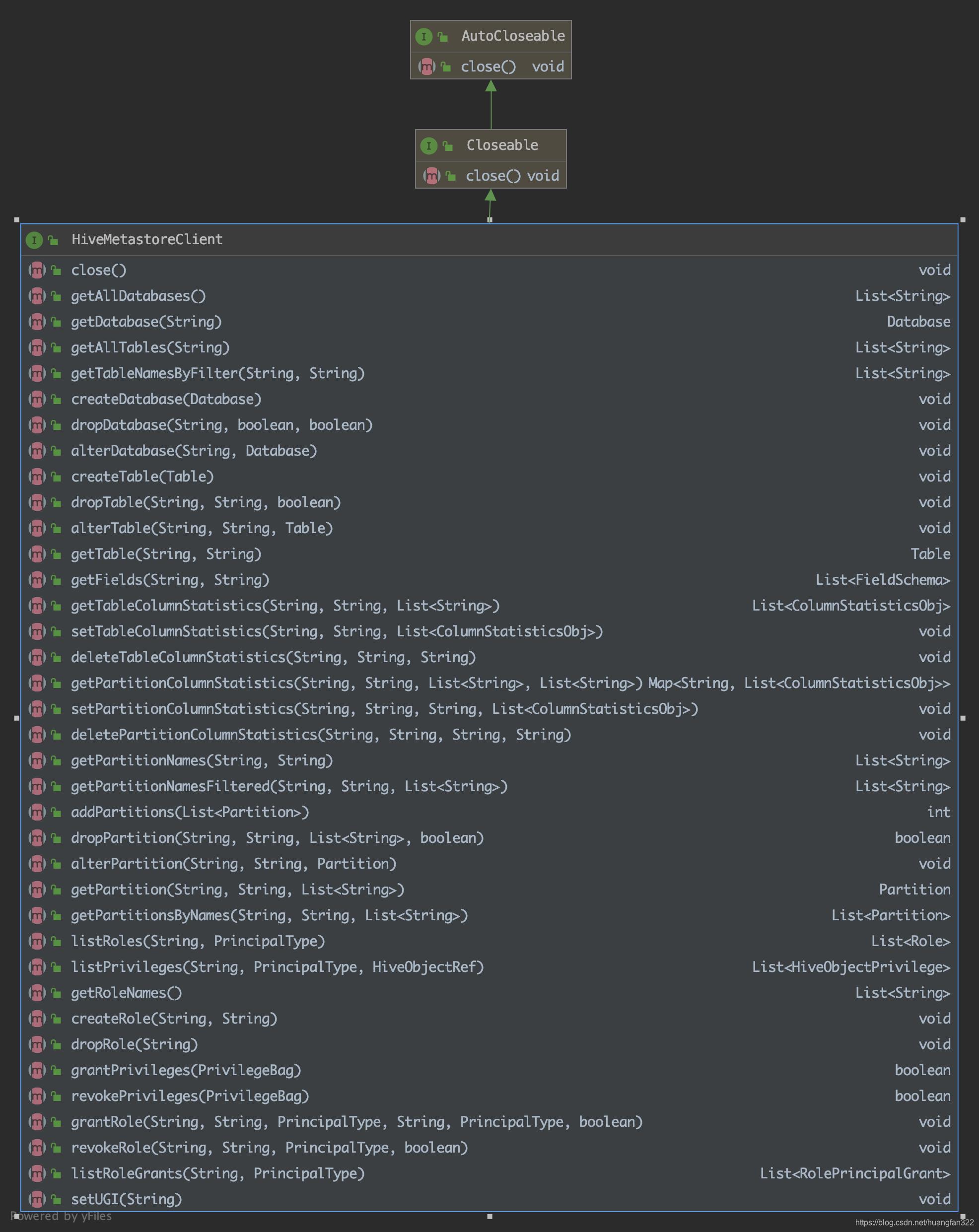Click visibility lock icon beside getPartitionNames(String, String)
The image size is (979, 1232).
56,760
